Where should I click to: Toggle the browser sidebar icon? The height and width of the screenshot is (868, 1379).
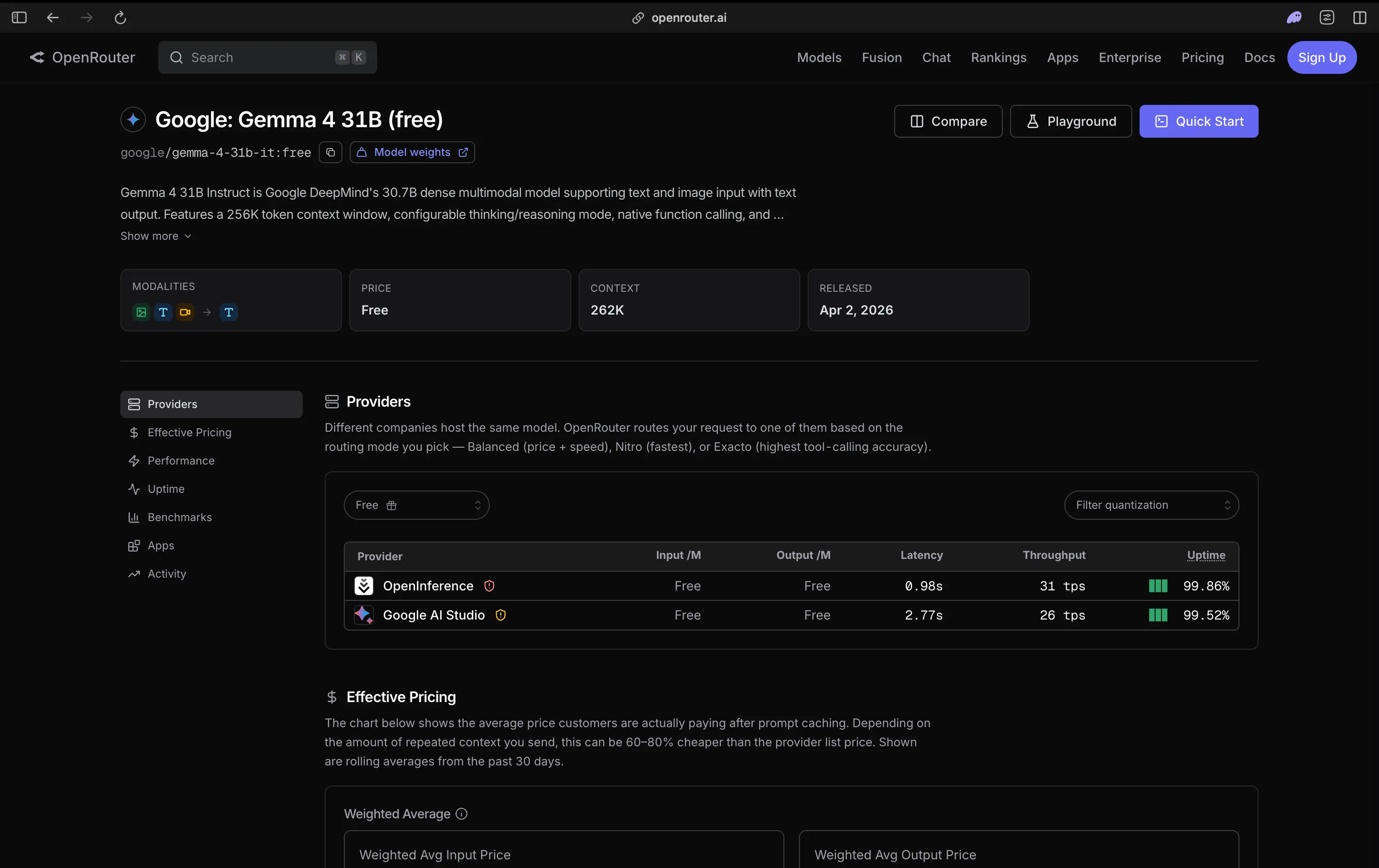[19, 18]
